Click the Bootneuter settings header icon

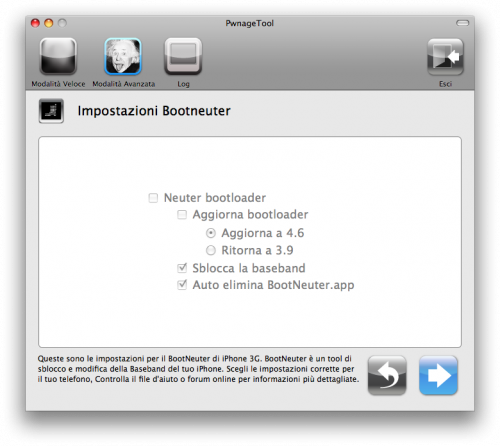pyautogui.click(x=51, y=111)
